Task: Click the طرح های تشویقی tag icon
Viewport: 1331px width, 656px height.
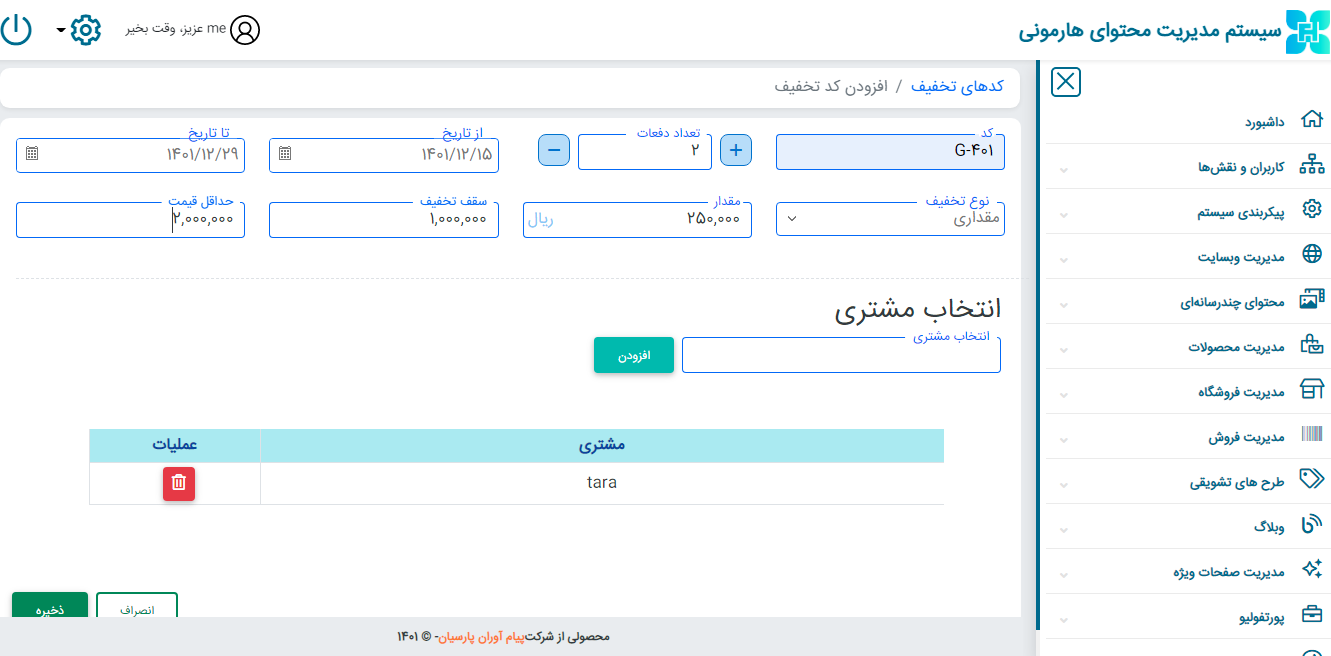Action: 1311,479
